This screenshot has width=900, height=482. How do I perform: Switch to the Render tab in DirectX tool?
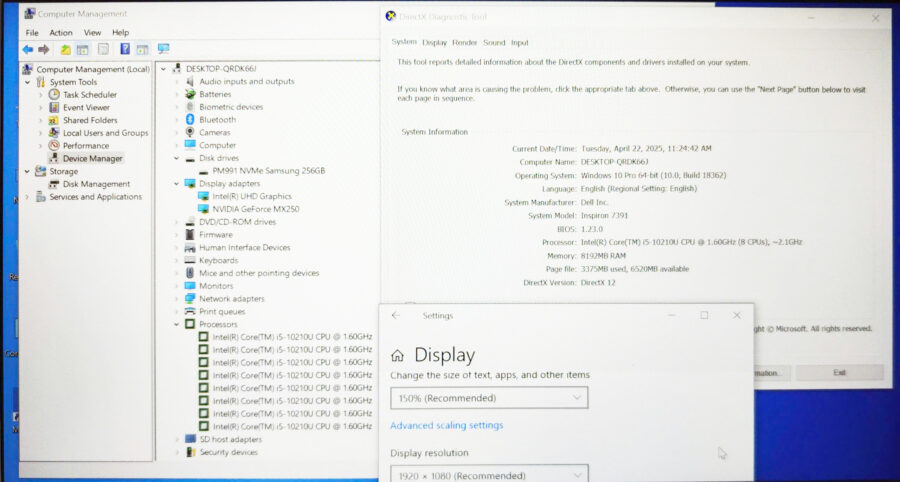(x=465, y=42)
